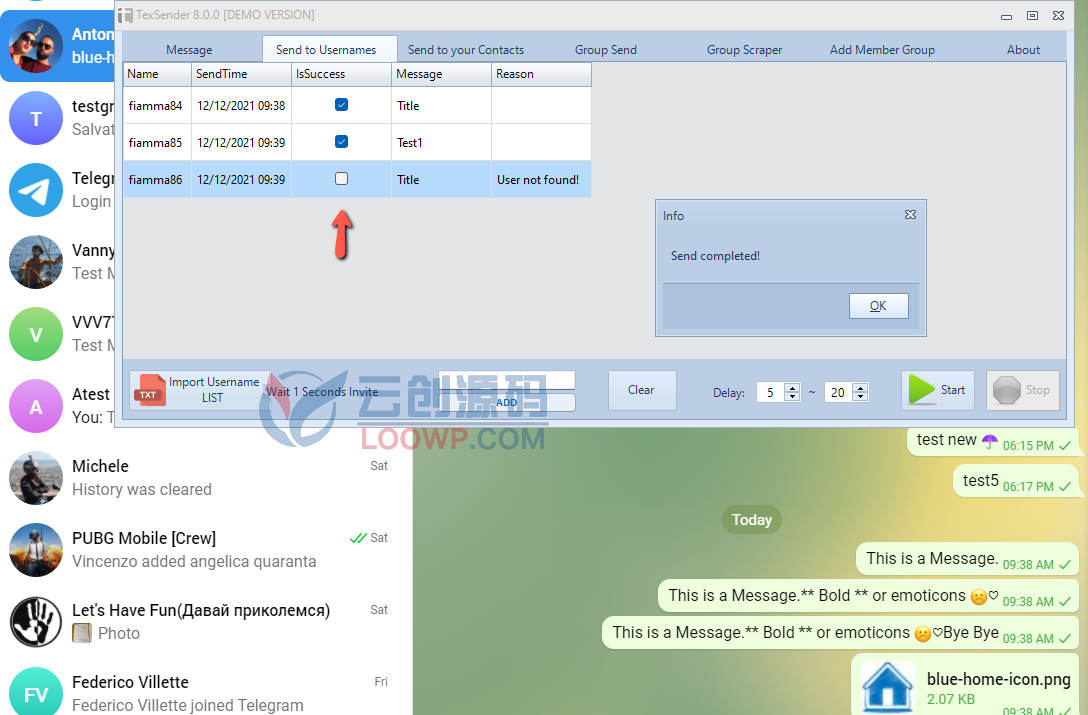Click the Clear button
The width and height of the screenshot is (1088, 715).
[x=641, y=390]
